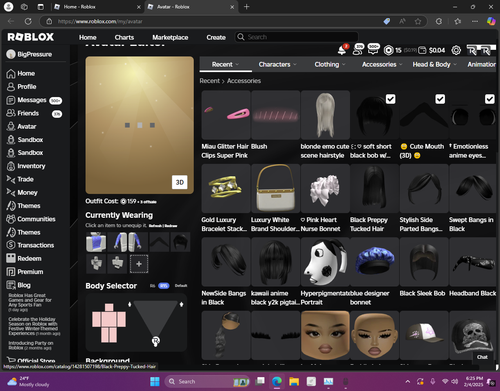The height and width of the screenshot is (391, 500).
Task: Select the pink head part of body figure
Action: (x=109, y=307)
